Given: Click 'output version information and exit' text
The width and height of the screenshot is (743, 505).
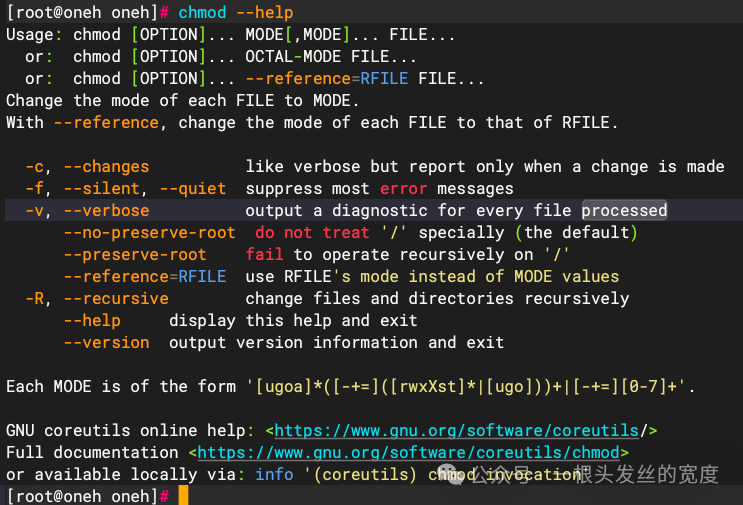Looking at the screenshot, I should 336,343.
